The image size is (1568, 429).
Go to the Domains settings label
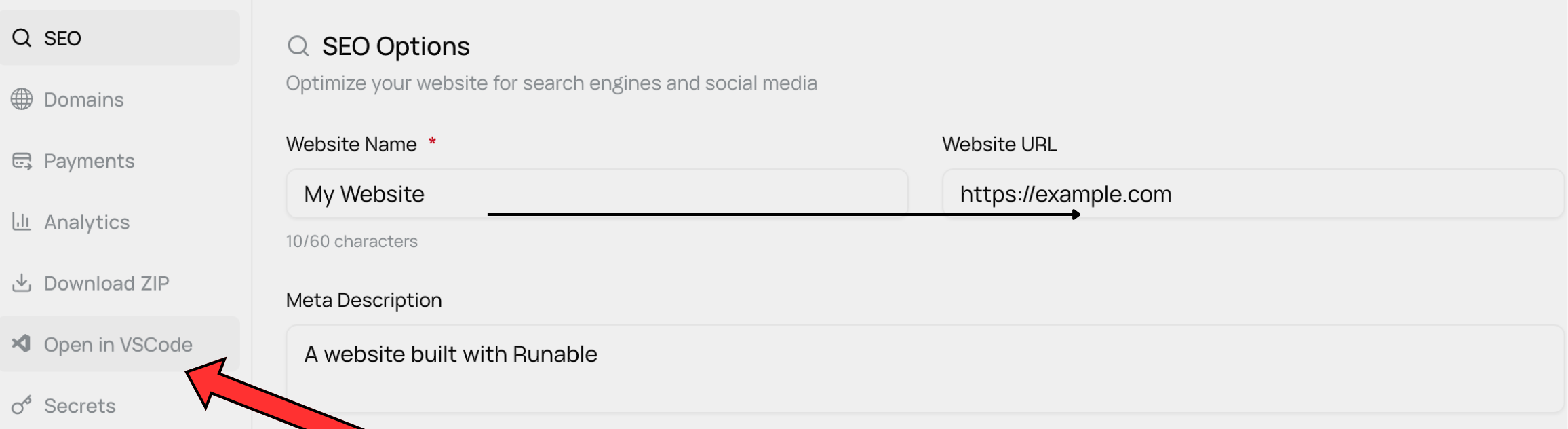(84, 100)
